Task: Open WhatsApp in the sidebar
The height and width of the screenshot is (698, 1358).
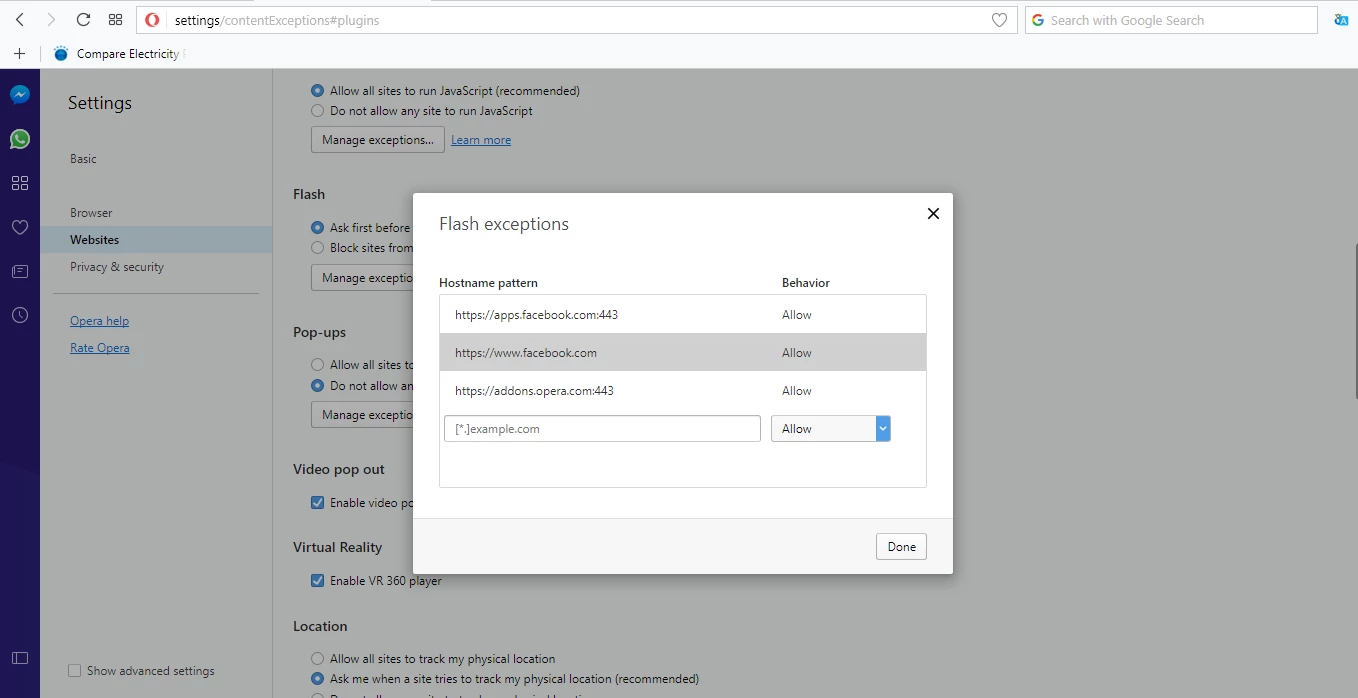Action: click(x=20, y=139)
